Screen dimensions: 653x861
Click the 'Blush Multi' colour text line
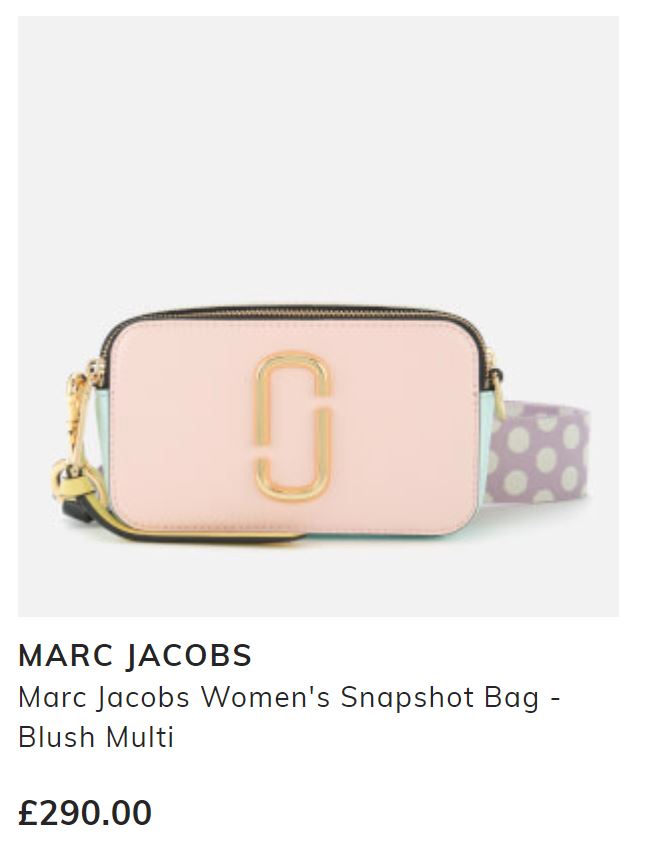[x=96, y=737]
